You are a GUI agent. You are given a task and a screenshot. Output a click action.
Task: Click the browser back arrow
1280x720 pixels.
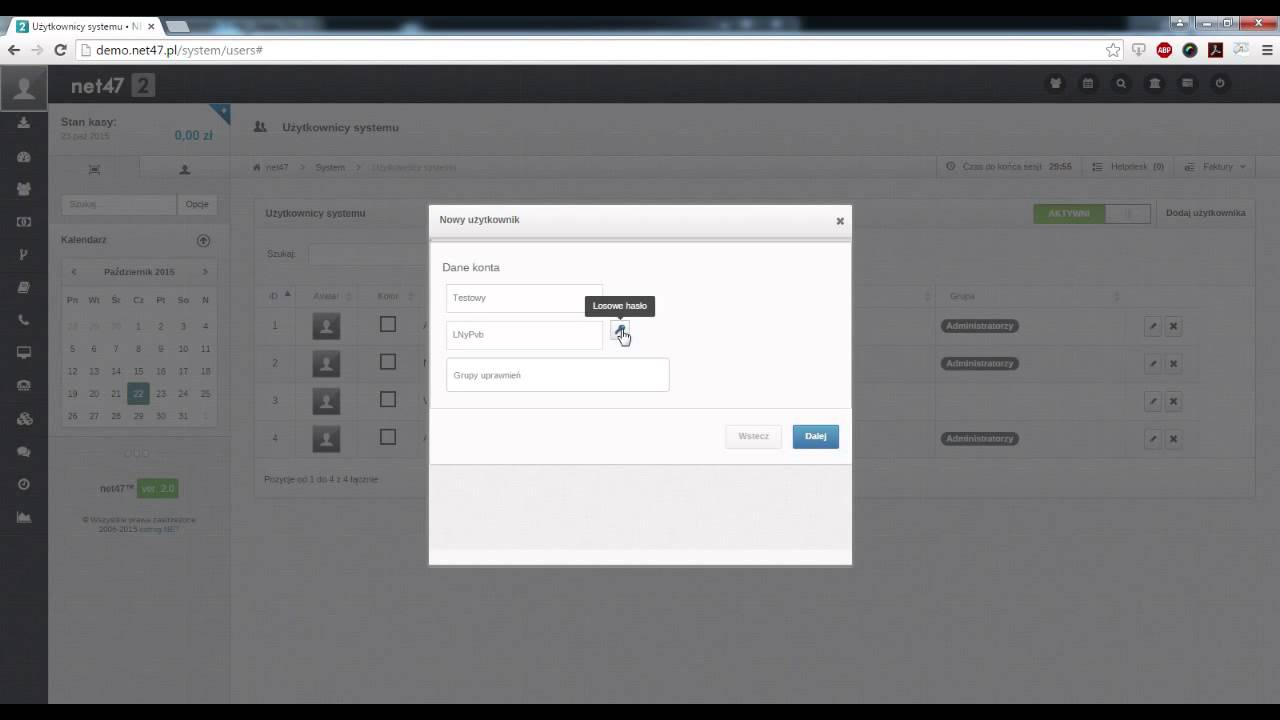tap(14, 50)
